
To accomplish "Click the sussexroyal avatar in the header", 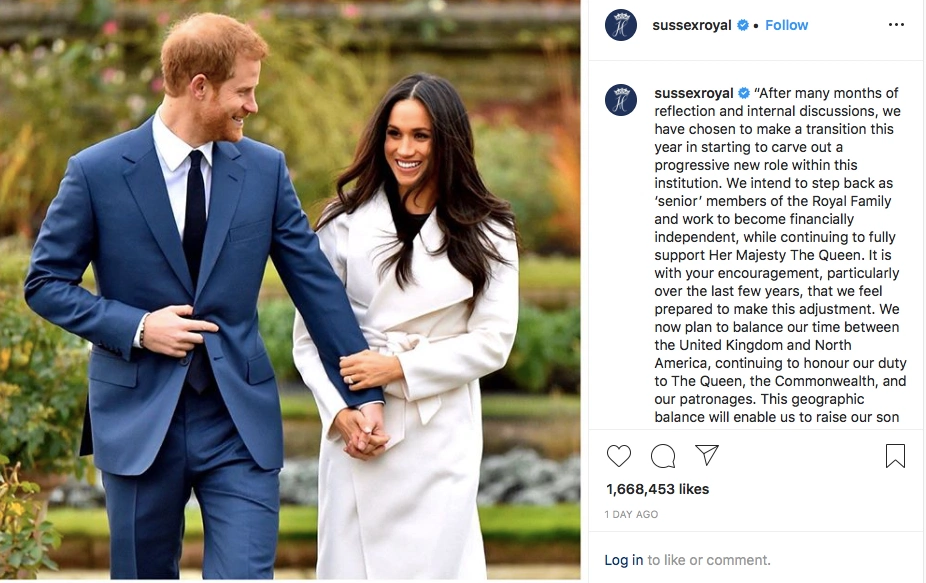I will click(x=621, y=25).
